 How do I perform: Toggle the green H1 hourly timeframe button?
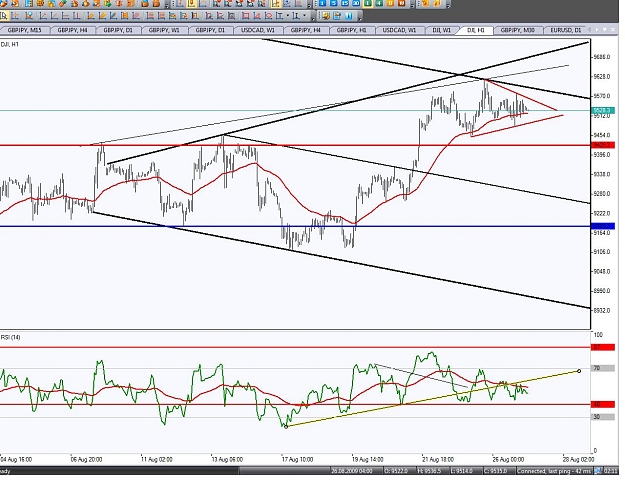(x=368, y=3)
